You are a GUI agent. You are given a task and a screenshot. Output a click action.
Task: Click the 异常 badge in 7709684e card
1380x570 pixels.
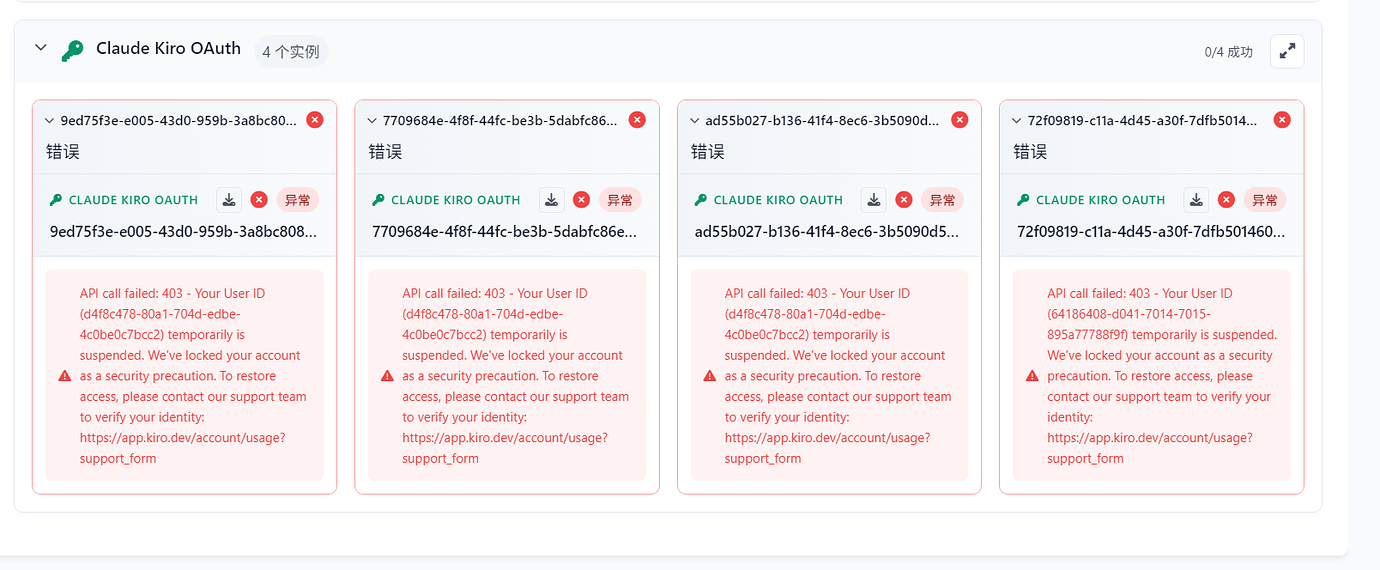click(x=620, y=200)
